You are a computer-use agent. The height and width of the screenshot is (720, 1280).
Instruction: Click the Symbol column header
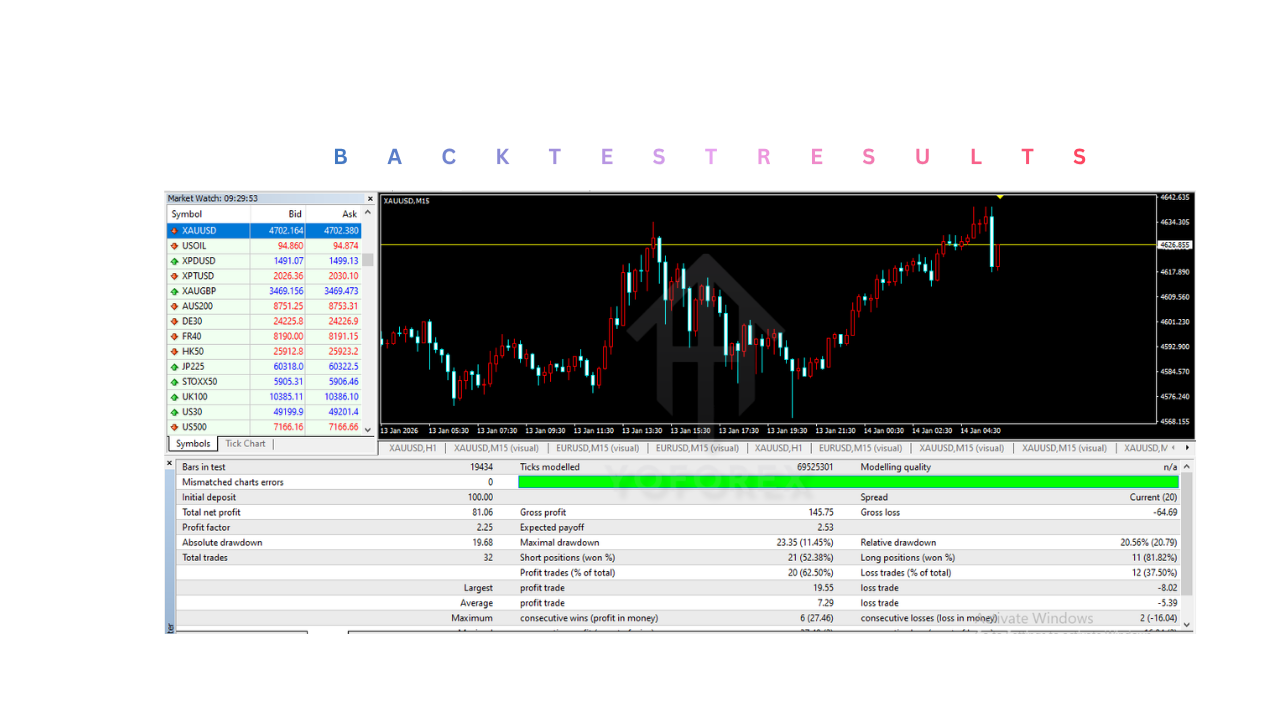186,213
